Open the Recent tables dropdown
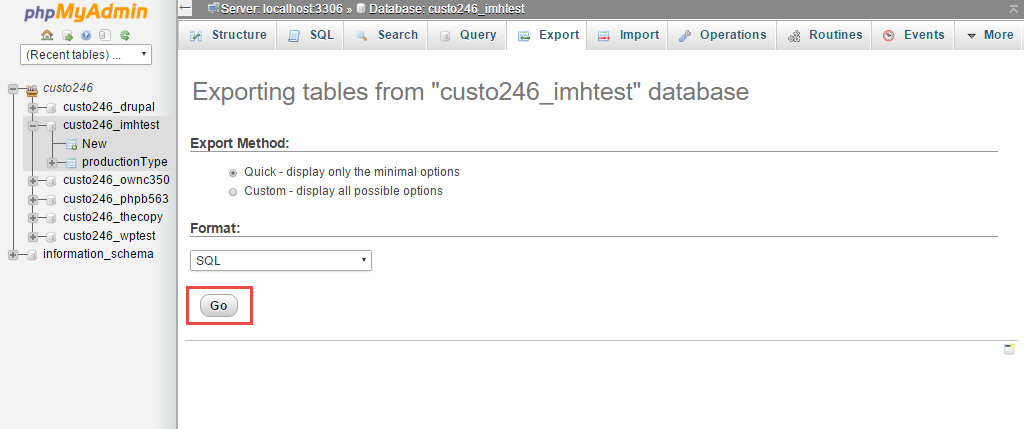 tap(86, 55)
